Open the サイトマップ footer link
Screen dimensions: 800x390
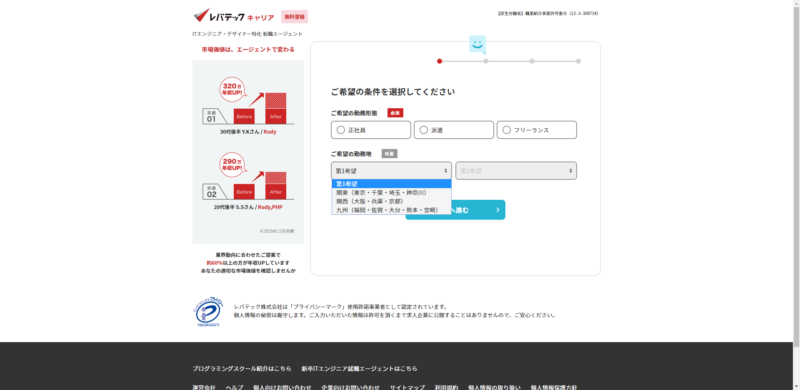[x=407, y=387]
